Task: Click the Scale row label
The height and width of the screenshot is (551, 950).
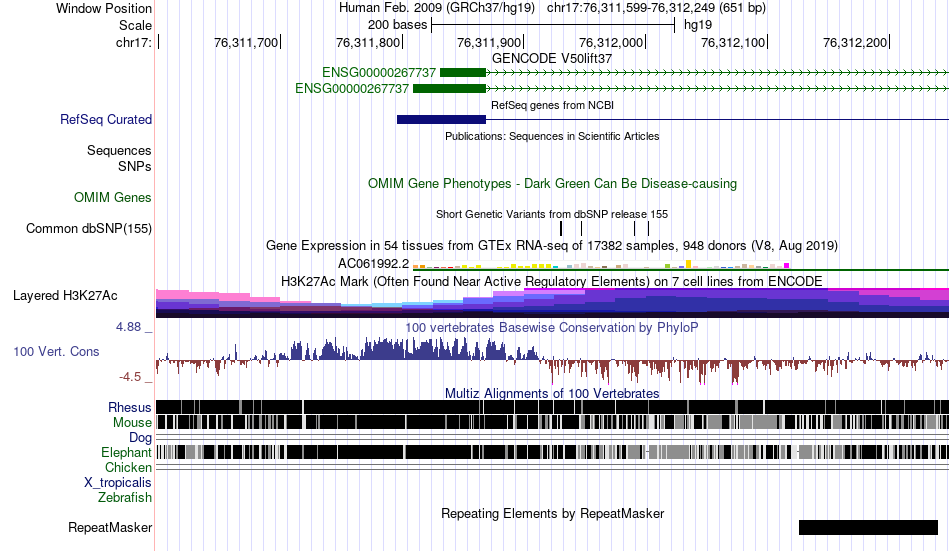Action: point(135,25)
